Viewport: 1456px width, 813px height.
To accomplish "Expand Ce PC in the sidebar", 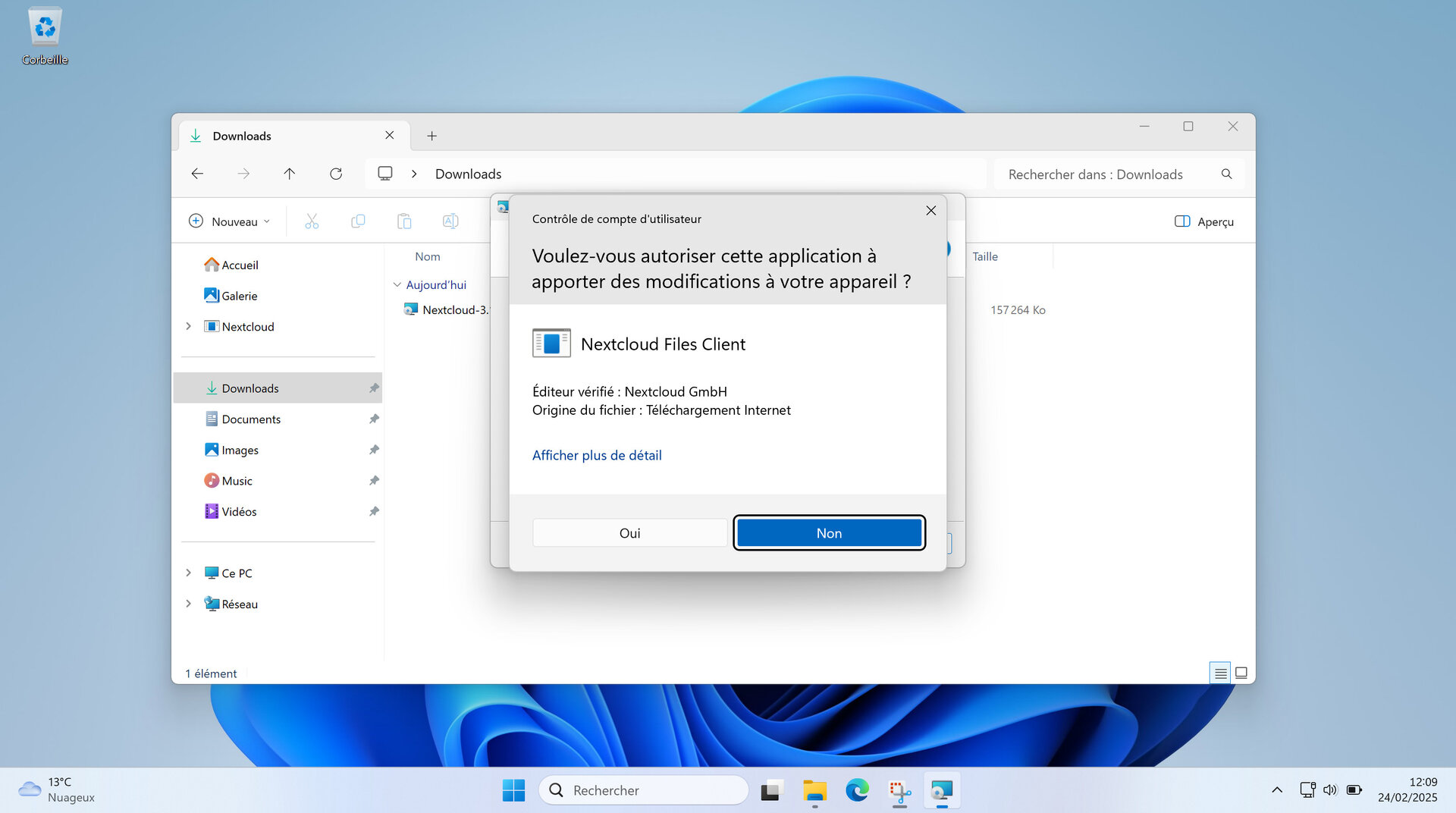I will pos(188,573).
